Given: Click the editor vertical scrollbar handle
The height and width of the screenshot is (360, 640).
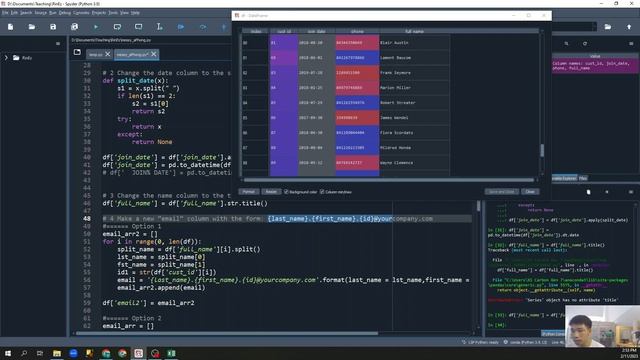Looking at the screenshot, I should pyautogui.click(x=478, y=206).
